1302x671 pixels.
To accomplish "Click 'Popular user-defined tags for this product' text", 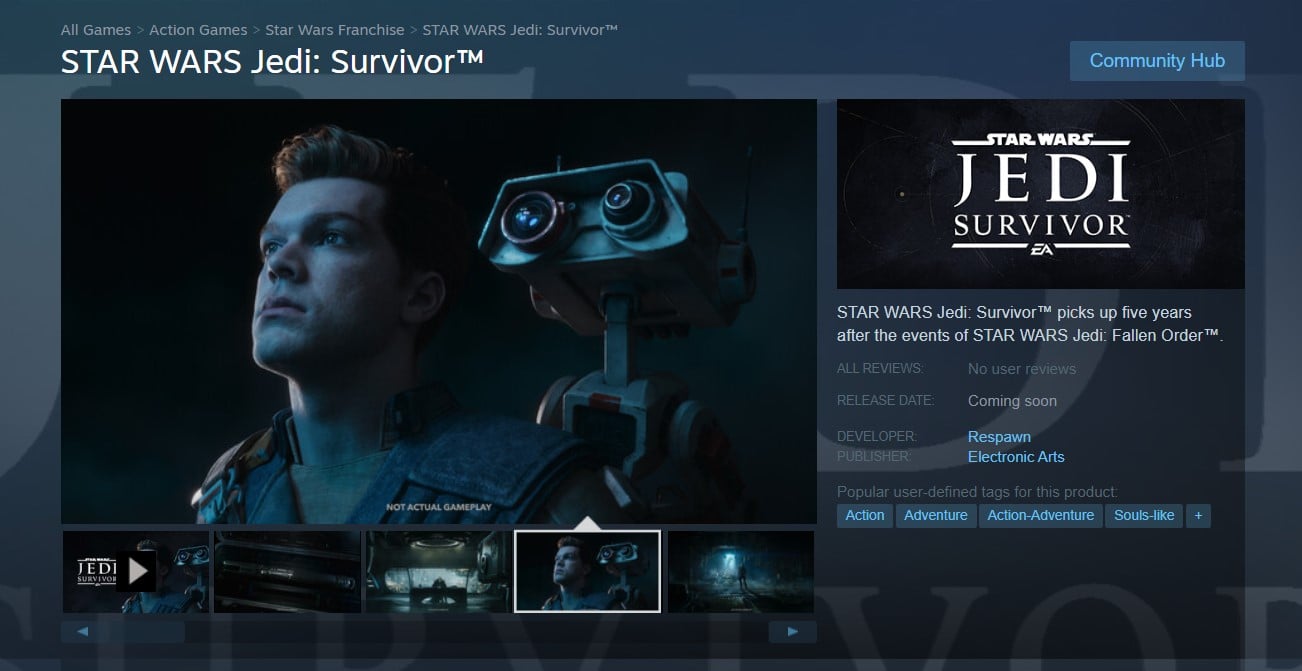I will pyautogui.click(x=977, y=491).
